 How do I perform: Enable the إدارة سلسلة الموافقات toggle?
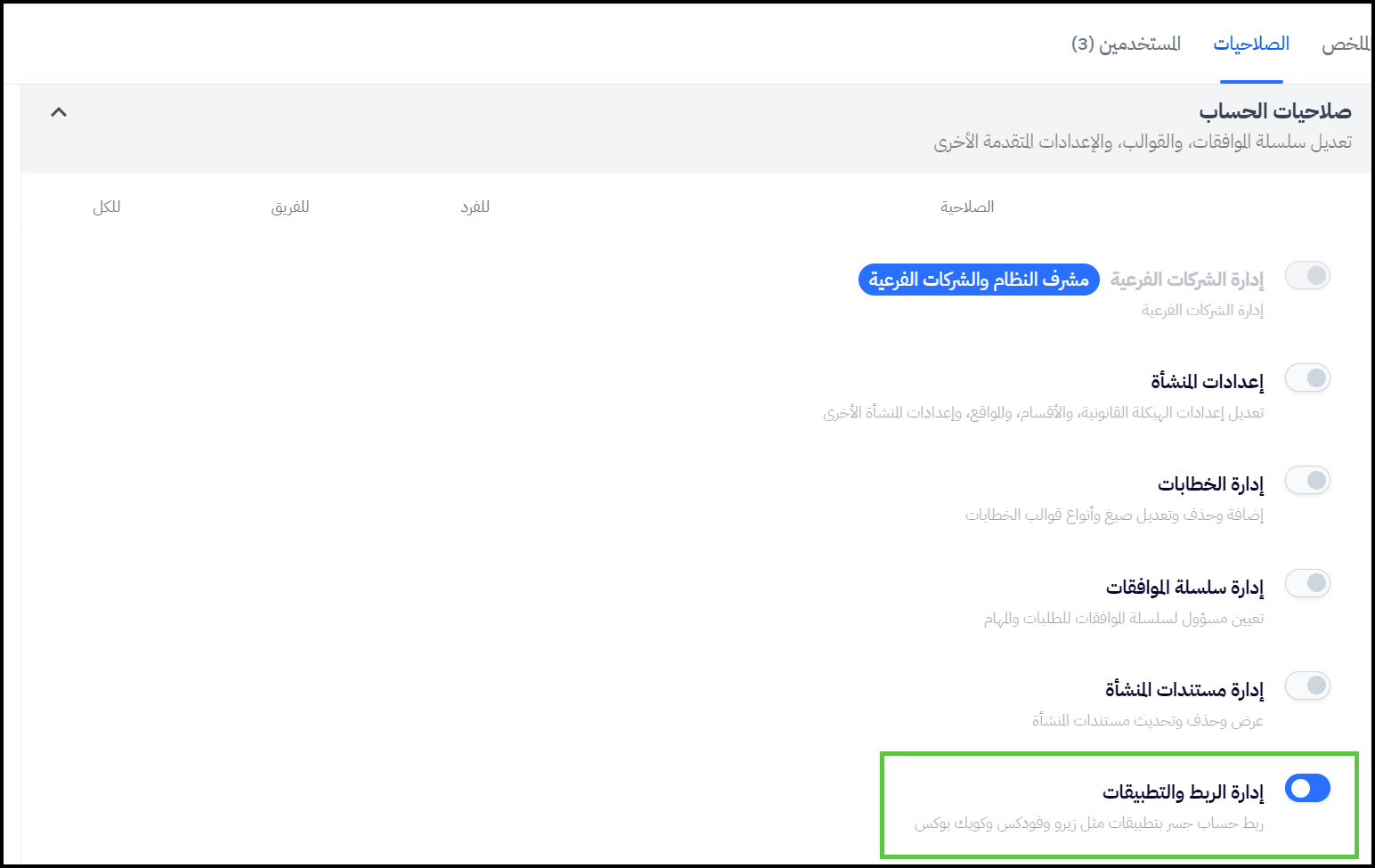[1307, 584]
